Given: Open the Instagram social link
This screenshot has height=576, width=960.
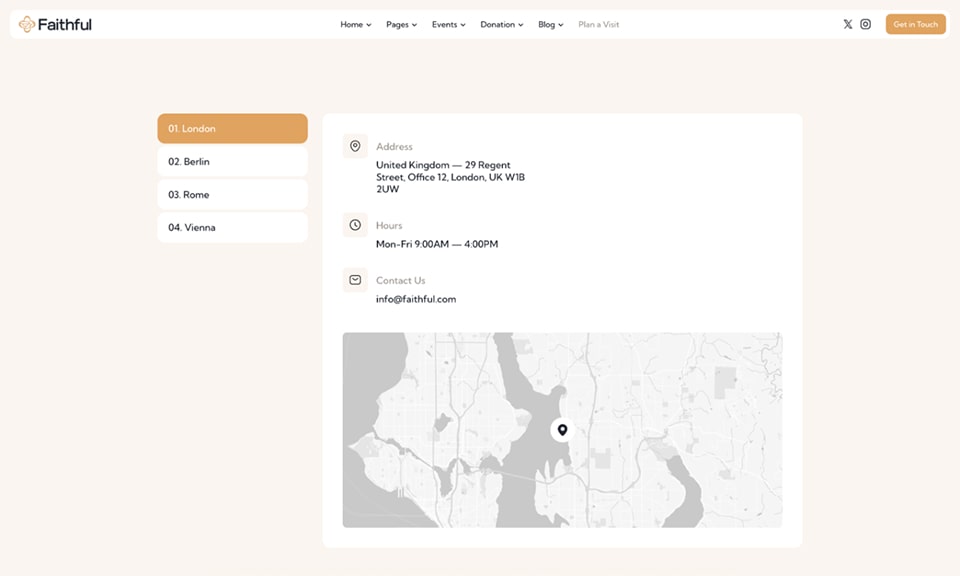Looking at the screenshot, I should point(865,24).
